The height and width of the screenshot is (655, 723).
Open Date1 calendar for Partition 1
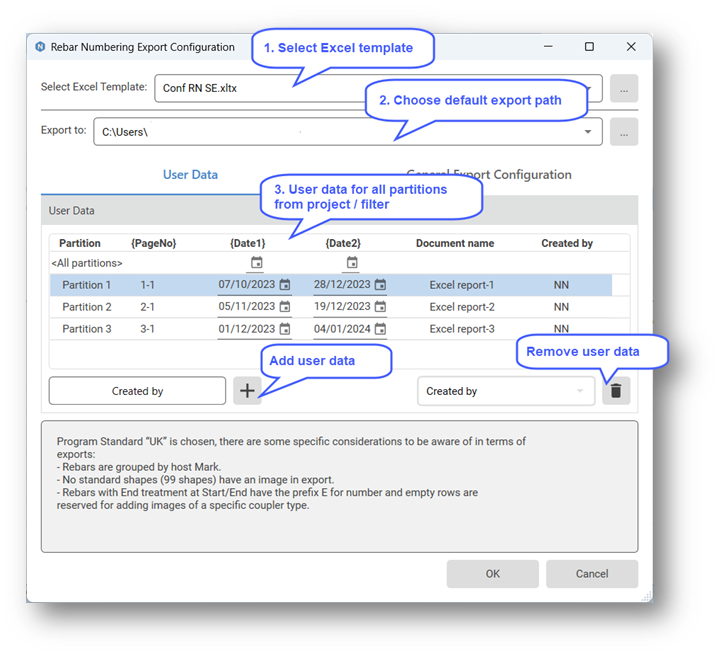pos(285,285)
